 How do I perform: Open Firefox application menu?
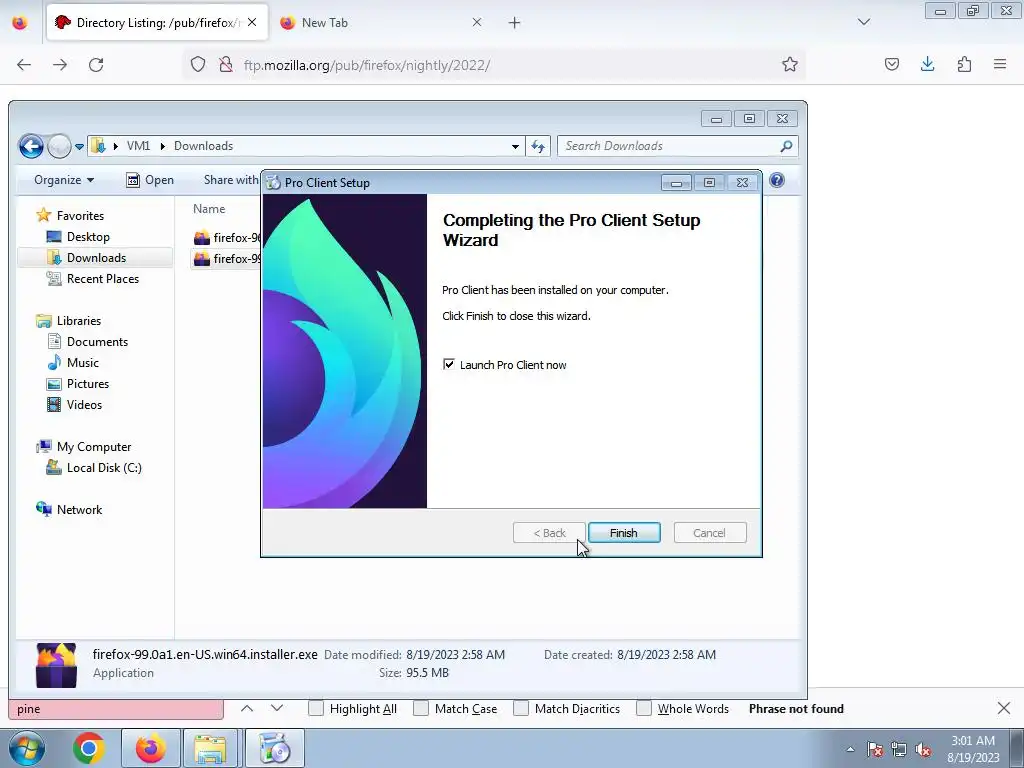(1000, 64)
